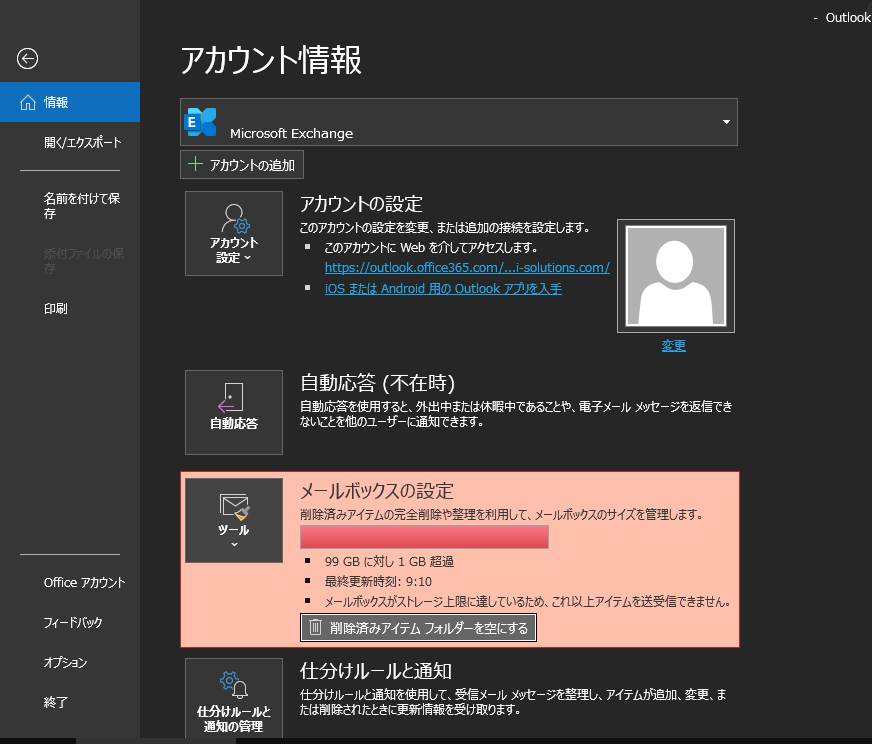The height and width of the screenshot is (744, 872).
Task: Open 印刷 from the sidebar
Action: (56, 309)
